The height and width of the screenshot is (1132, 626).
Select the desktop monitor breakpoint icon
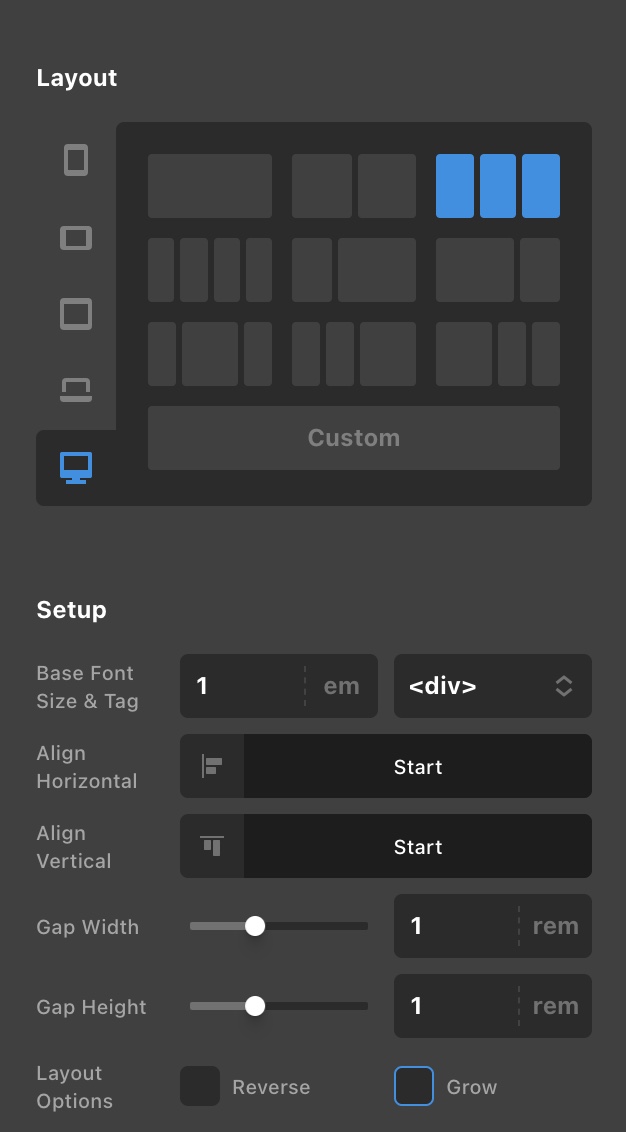[76, 467]
